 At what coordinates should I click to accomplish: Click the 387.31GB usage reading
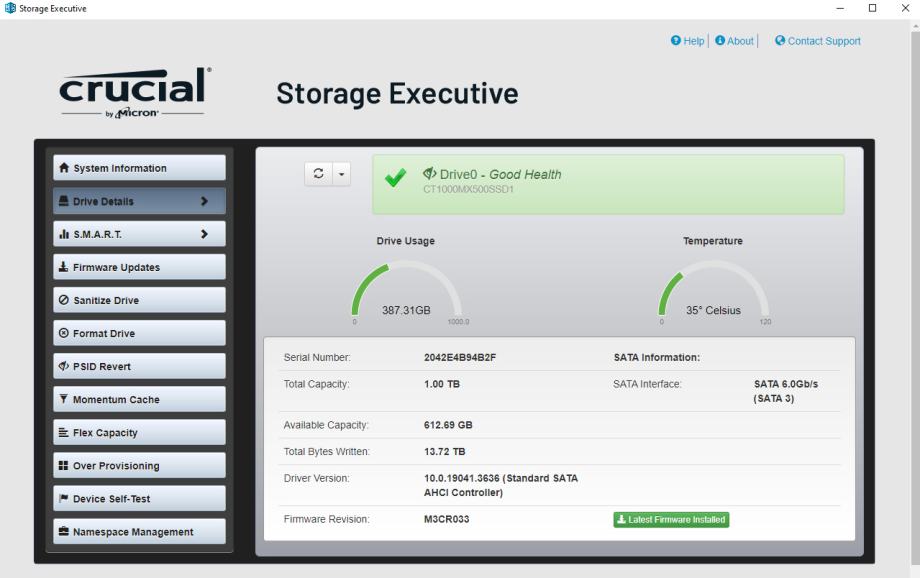(x=406, y=310)
